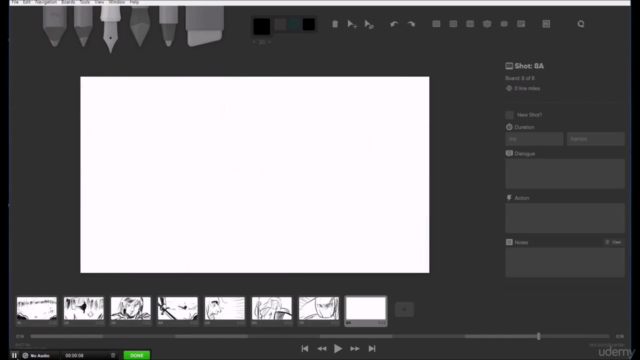Select board 3A thumbnail

click(131, 311)
